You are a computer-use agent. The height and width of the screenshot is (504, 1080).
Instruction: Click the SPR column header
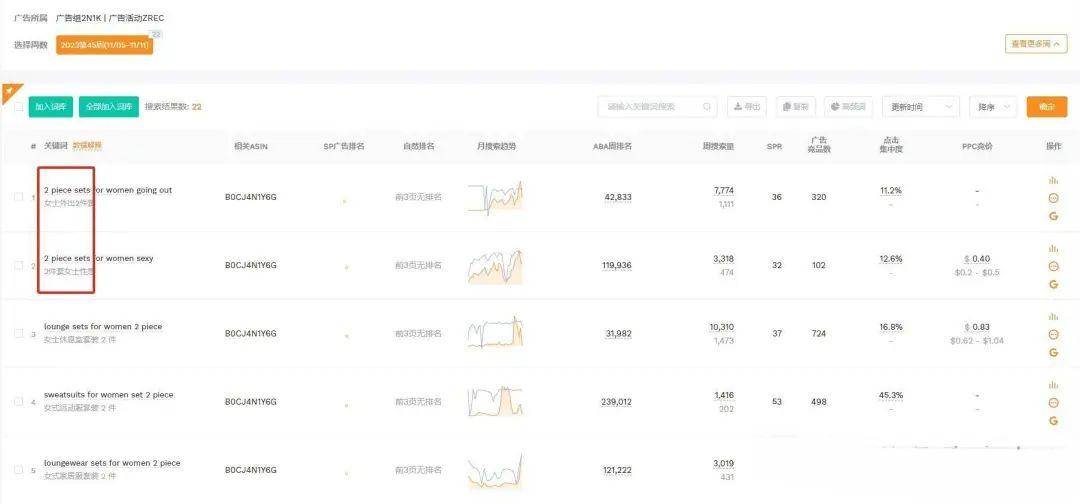pyautogui.click(x=774, y=146)
